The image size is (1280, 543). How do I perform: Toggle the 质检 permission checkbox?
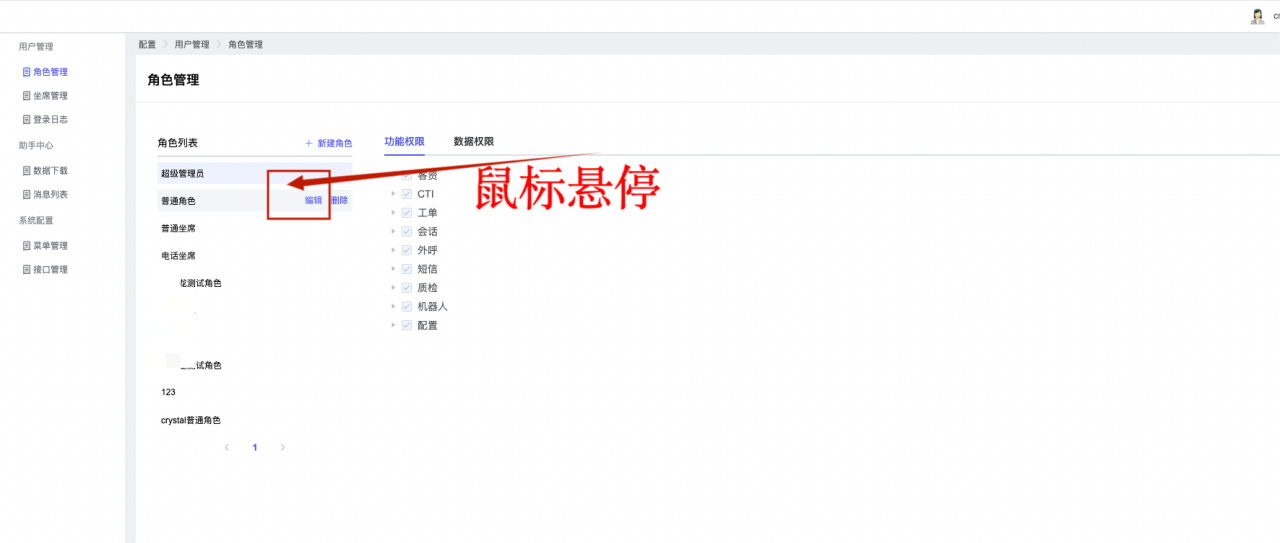pyautogui.click(x=407, y=288)
